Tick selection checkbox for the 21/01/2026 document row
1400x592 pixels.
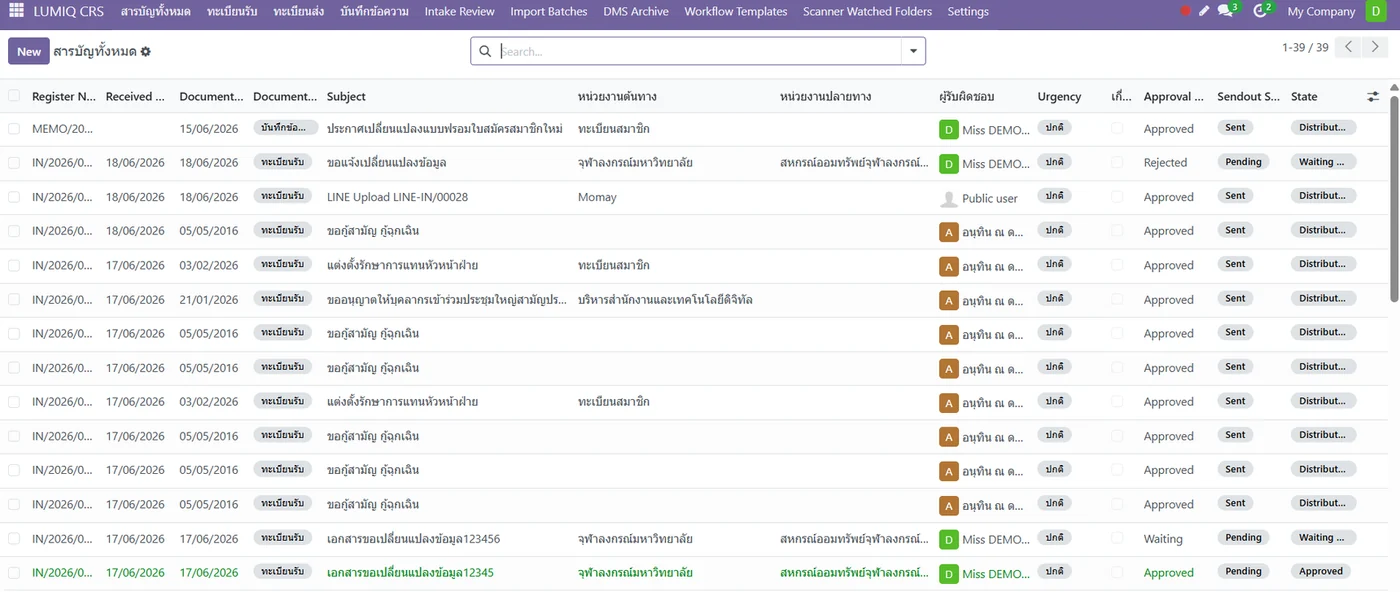(14, 300)
